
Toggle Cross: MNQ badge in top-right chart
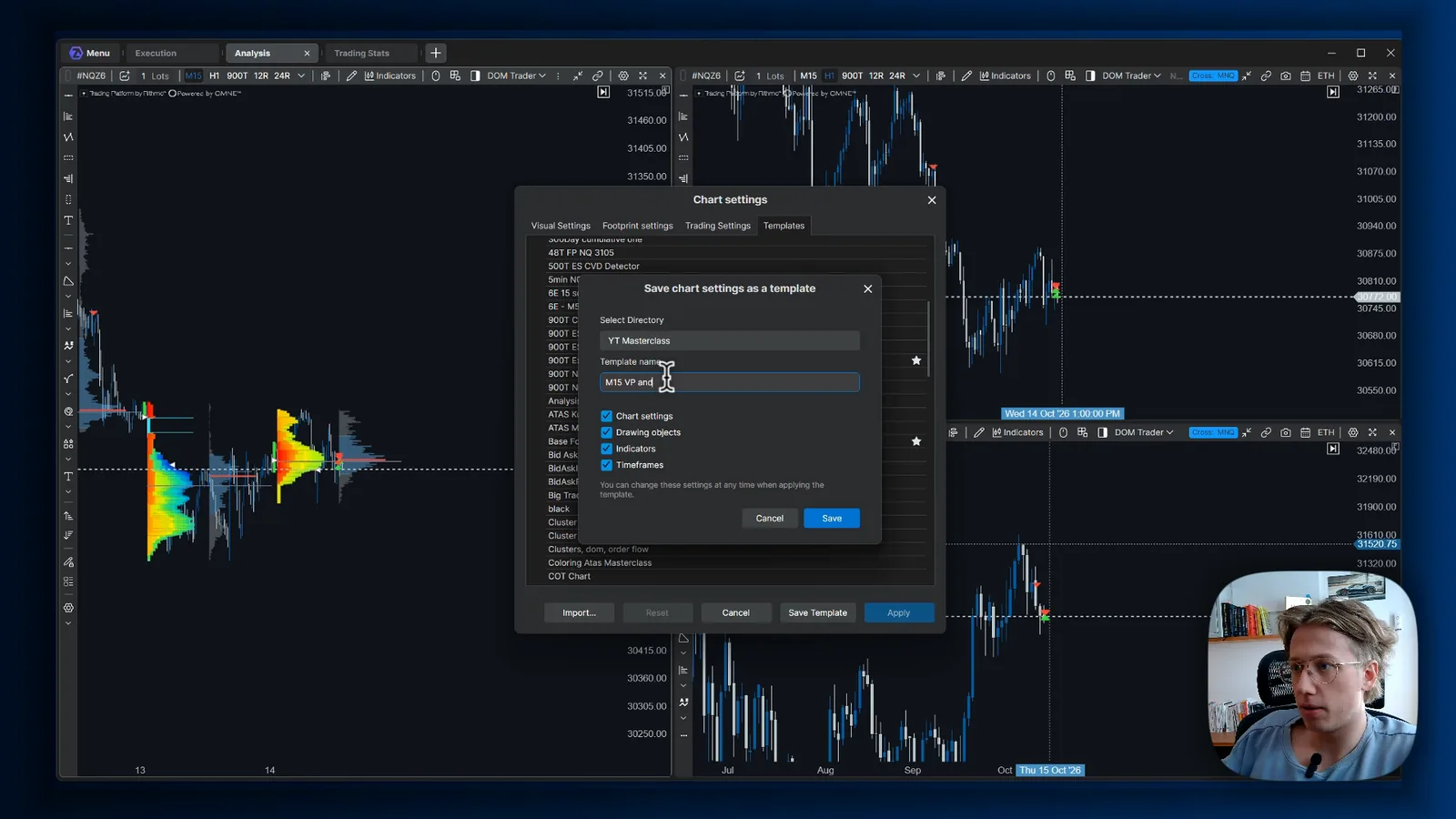(x=1213, y=76)
